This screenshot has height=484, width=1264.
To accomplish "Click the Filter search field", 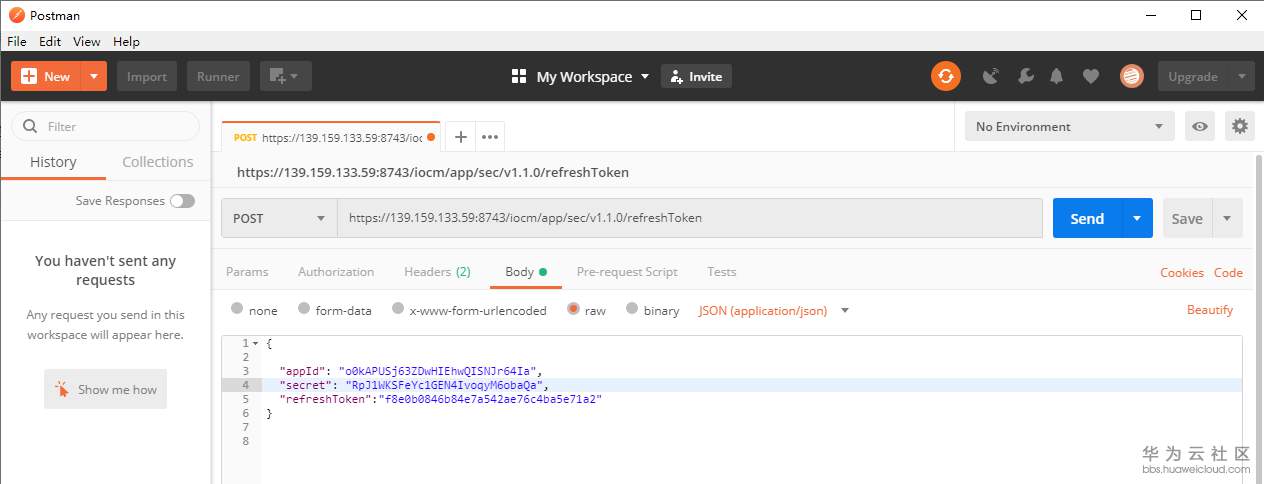I will pos(105,126).
